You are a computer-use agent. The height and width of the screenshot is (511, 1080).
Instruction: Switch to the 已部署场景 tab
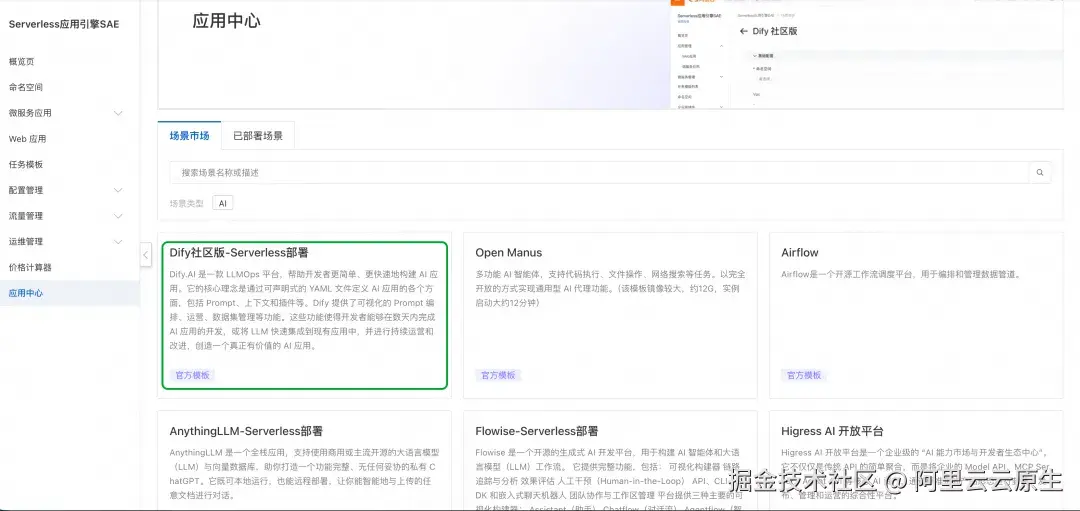pyautogui.click(x=258, y=136)
